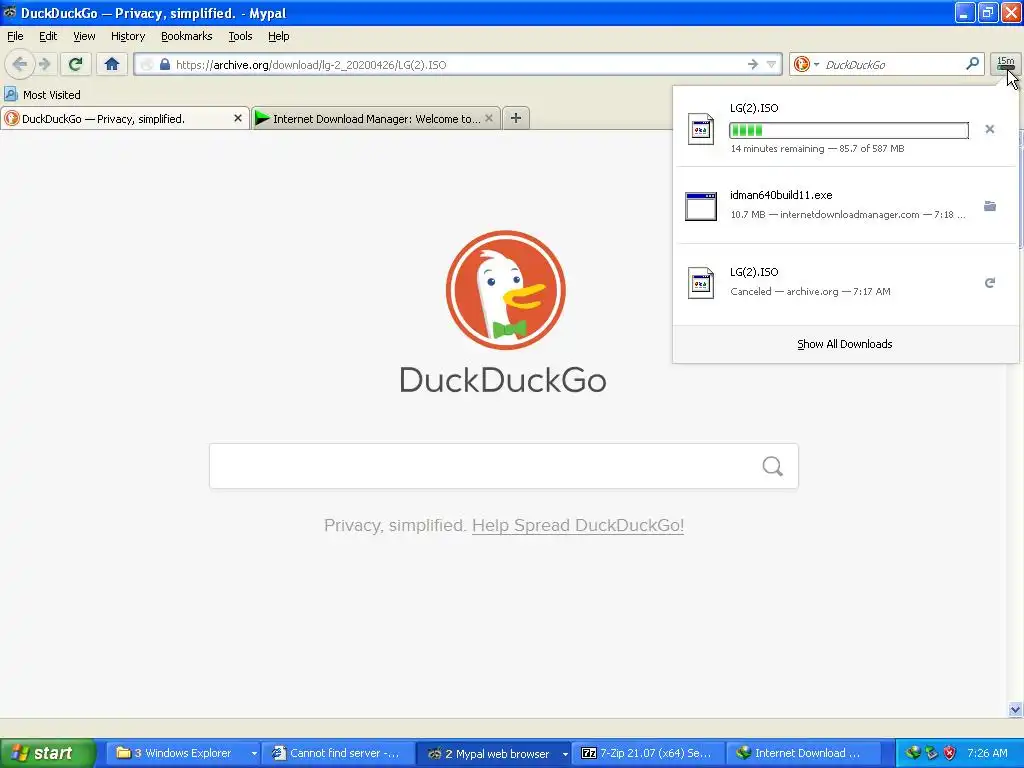Switch to 7-Zip 21.07 taskbar window
The image size is (1024, 768).
coord(647,753)
